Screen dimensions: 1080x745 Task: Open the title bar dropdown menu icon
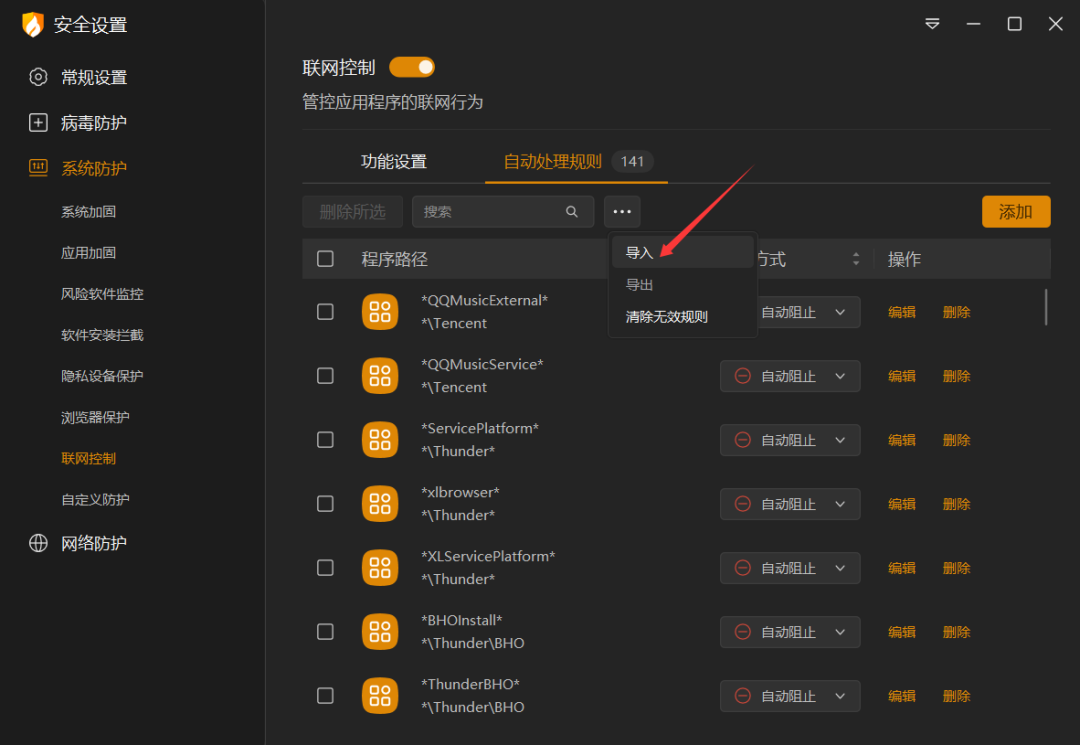coord(932,24)
